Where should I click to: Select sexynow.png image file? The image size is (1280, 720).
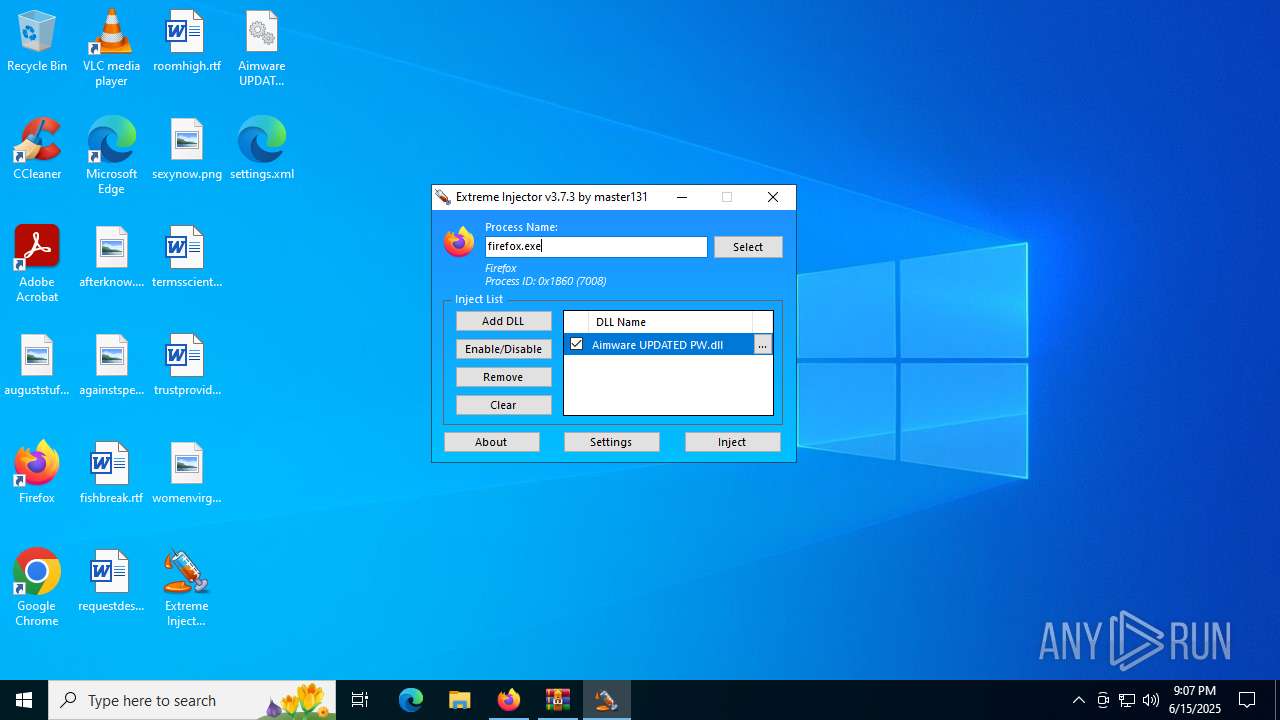pos(186,149)
